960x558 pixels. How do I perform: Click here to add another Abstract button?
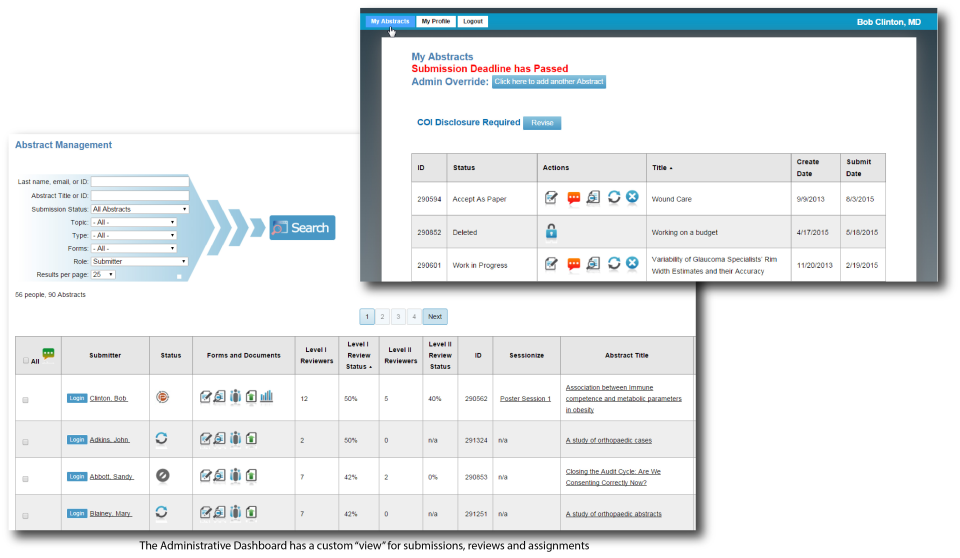549,81
